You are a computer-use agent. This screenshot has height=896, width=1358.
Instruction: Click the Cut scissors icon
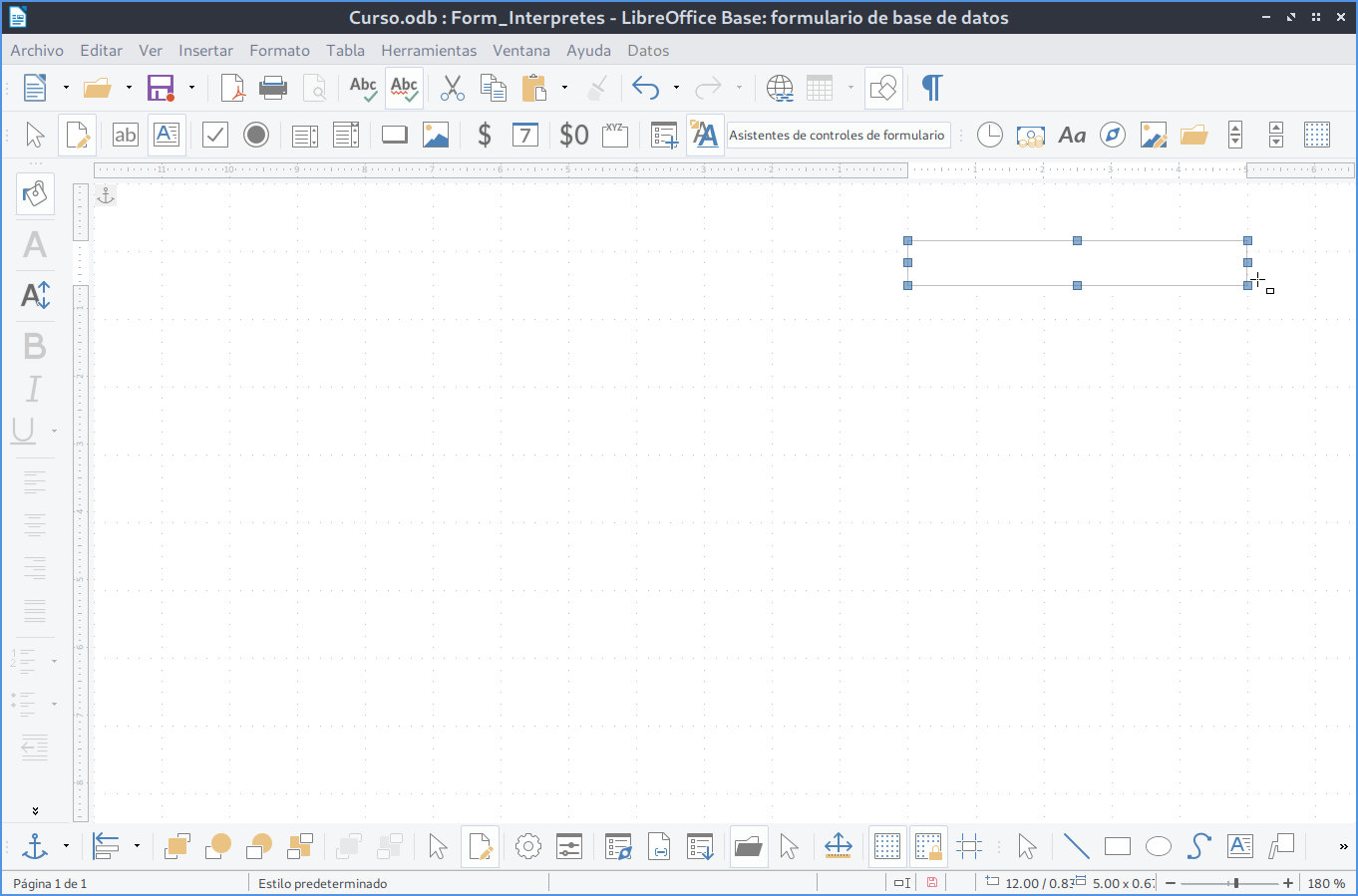coord(453,89)
